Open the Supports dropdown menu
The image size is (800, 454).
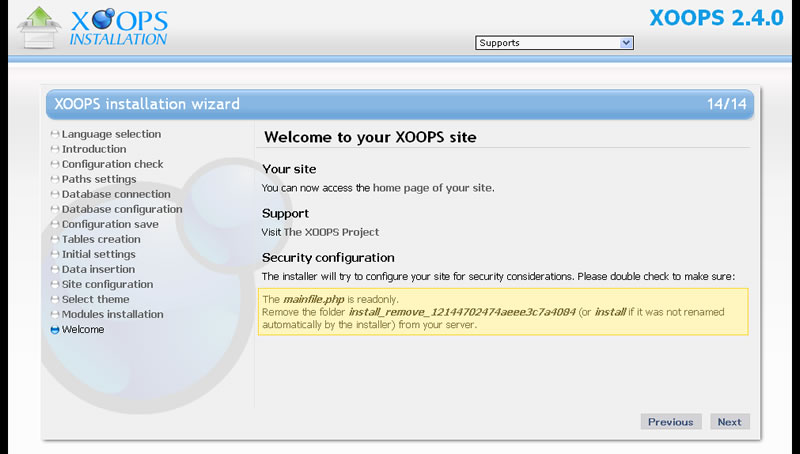(x=554, y=43)
